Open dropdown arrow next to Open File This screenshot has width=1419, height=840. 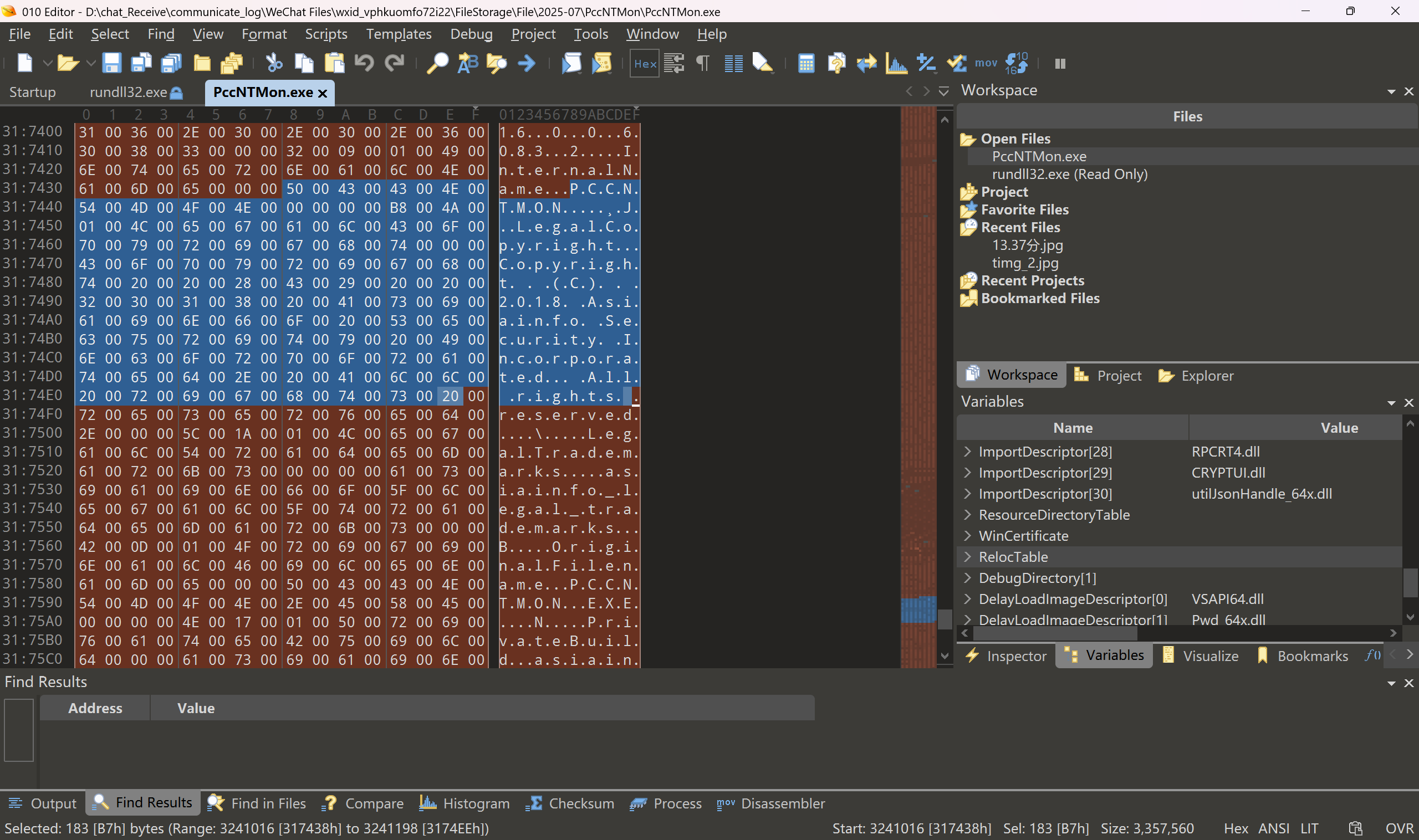pyautogui.click(x=91, y=63)
